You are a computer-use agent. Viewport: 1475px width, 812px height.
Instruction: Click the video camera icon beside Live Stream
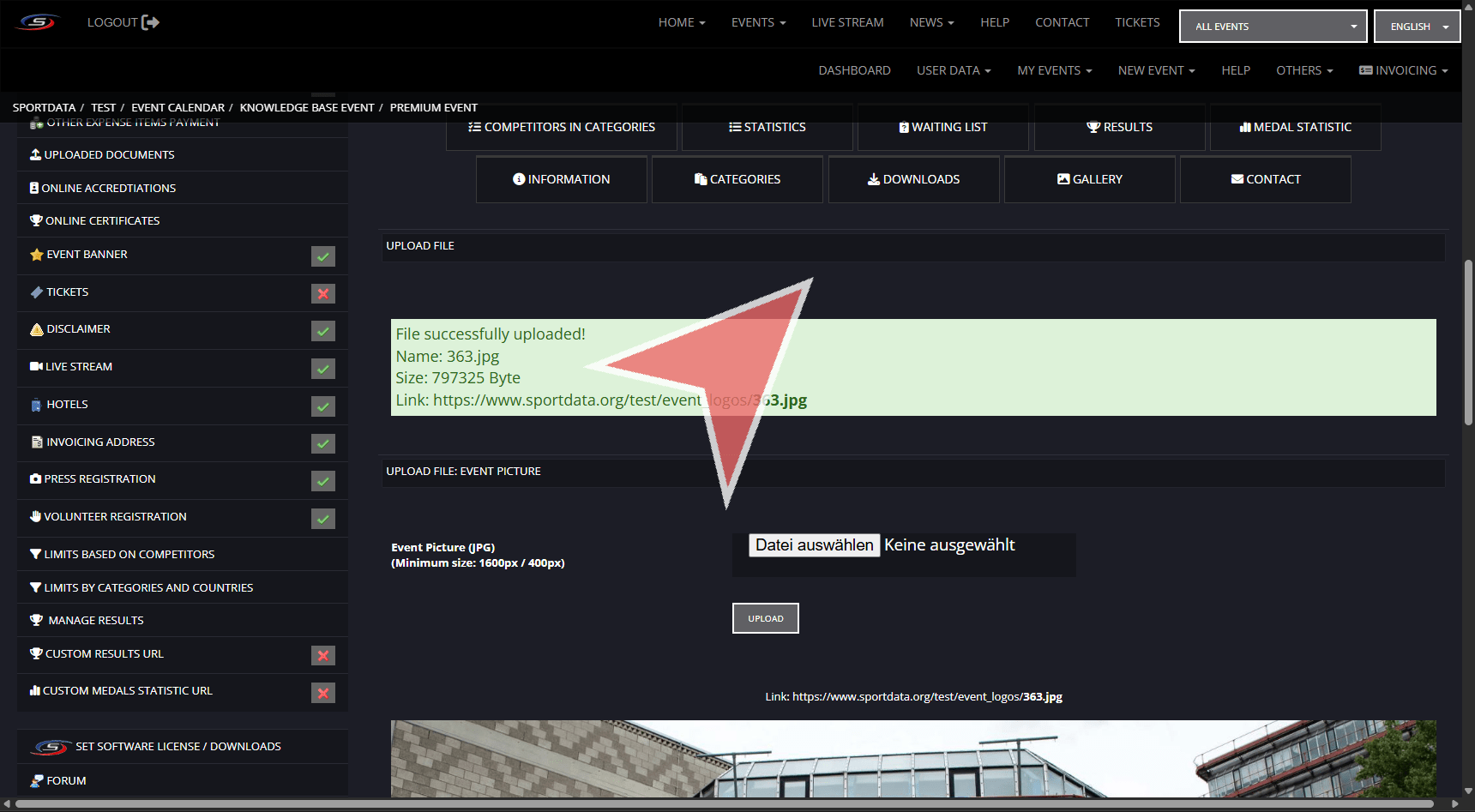point(36,367)
